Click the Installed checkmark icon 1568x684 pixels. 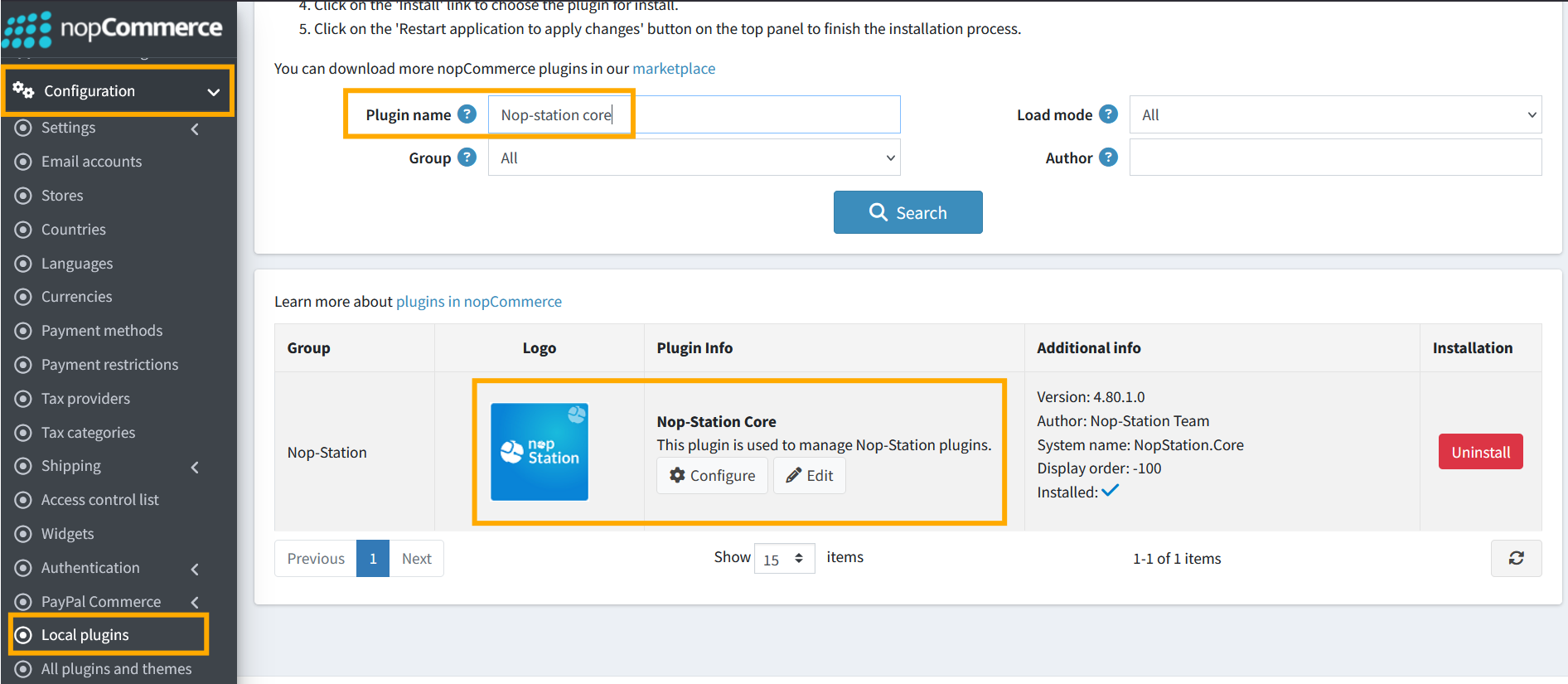1111,491
